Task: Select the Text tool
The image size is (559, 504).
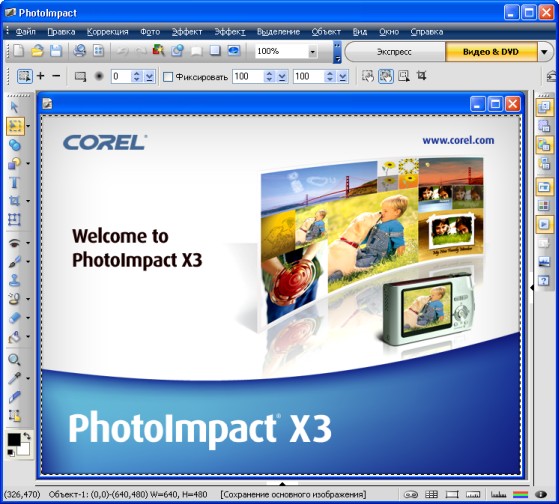Action: 14,182
